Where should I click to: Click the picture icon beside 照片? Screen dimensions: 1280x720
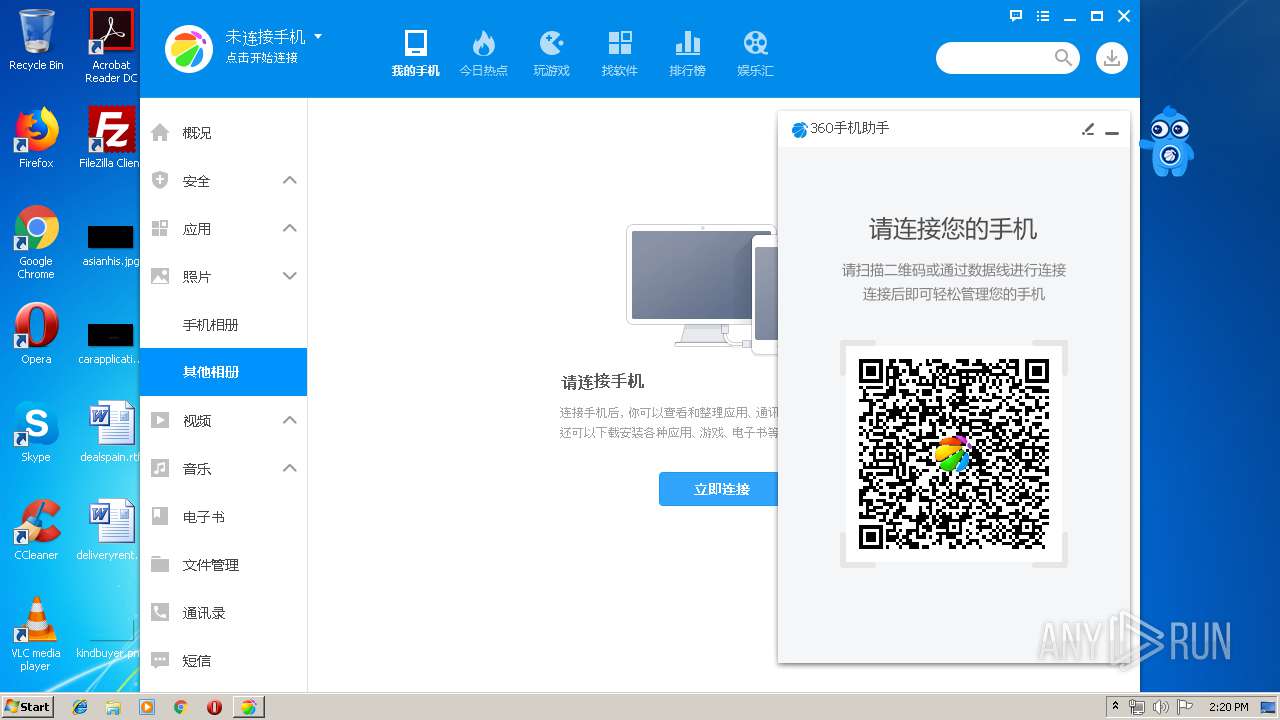click(x=160, y=276)
